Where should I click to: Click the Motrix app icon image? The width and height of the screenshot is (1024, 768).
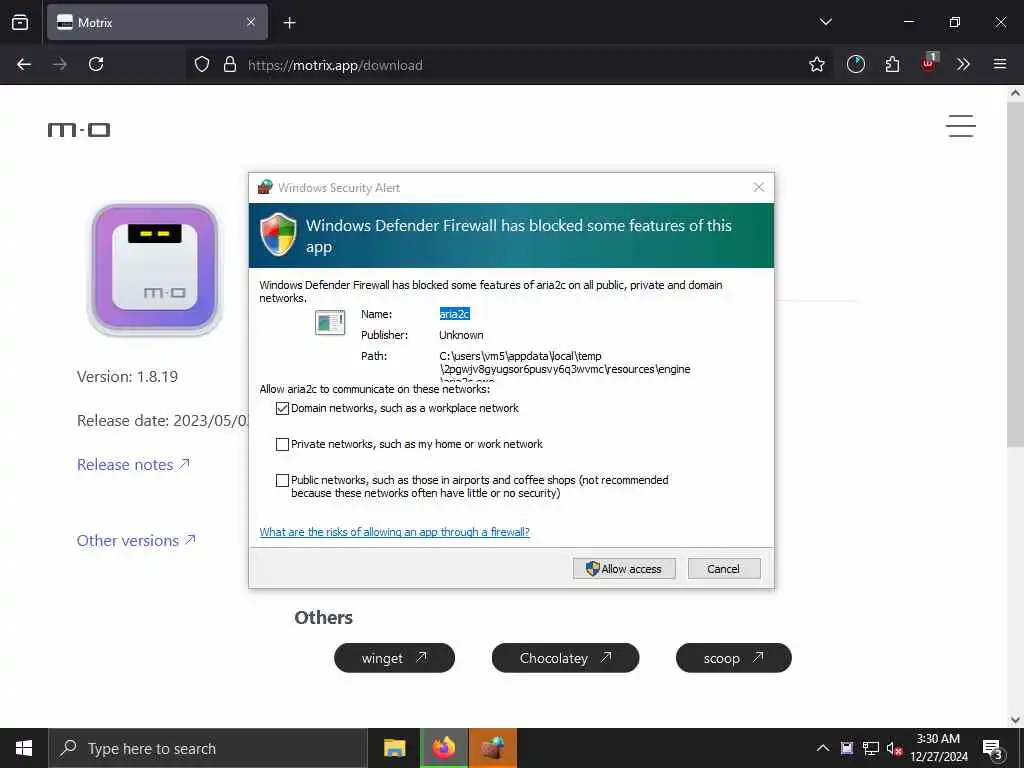click(x=155, y=270)
